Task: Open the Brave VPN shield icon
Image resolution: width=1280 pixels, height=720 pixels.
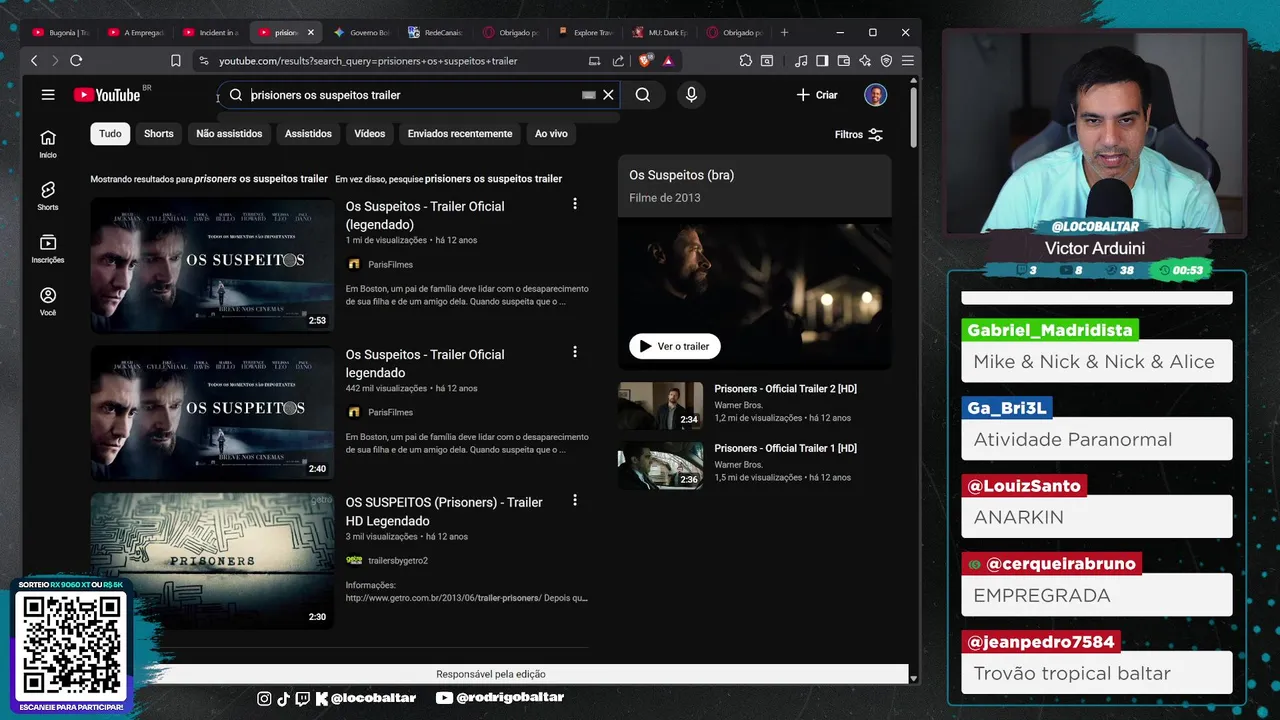Action: pos(886,61)
